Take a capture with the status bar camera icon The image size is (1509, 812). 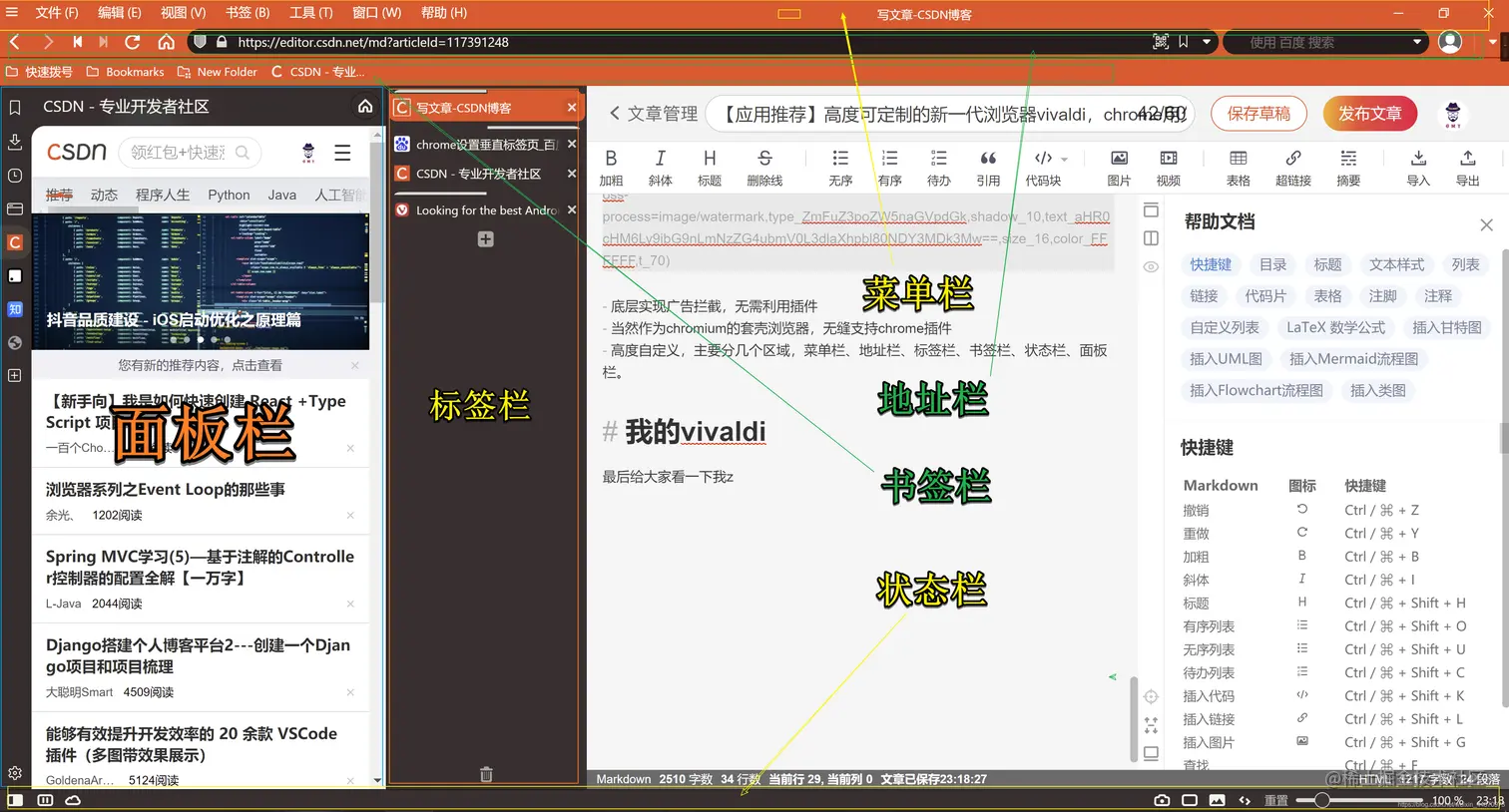[1161, 800]
